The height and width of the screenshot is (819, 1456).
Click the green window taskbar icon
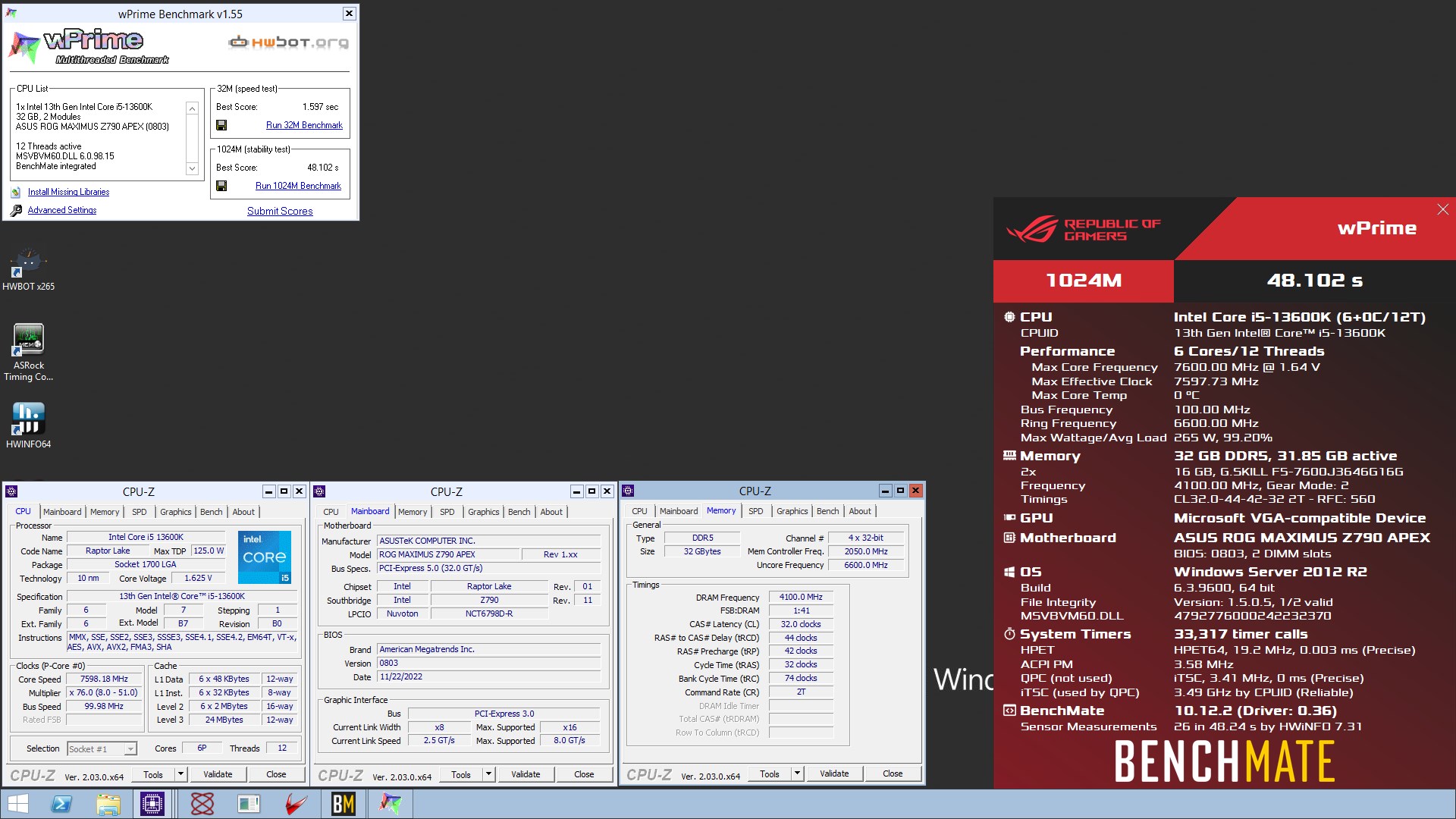click(x=249, y=804)
